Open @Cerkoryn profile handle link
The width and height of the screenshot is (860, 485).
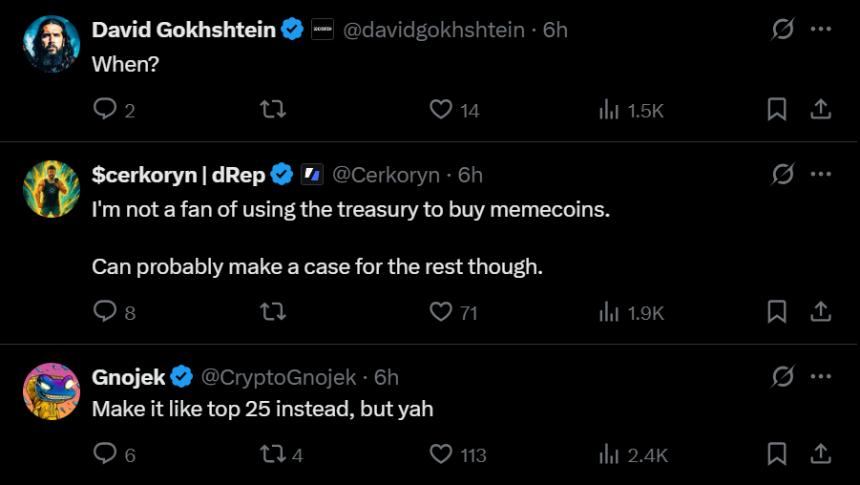click(x=385, y=175)
